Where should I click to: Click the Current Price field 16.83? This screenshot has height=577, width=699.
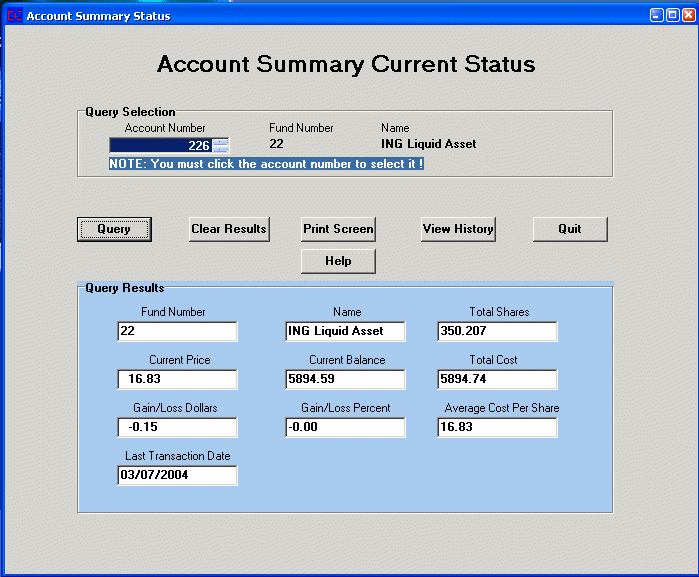coord(177,379)
